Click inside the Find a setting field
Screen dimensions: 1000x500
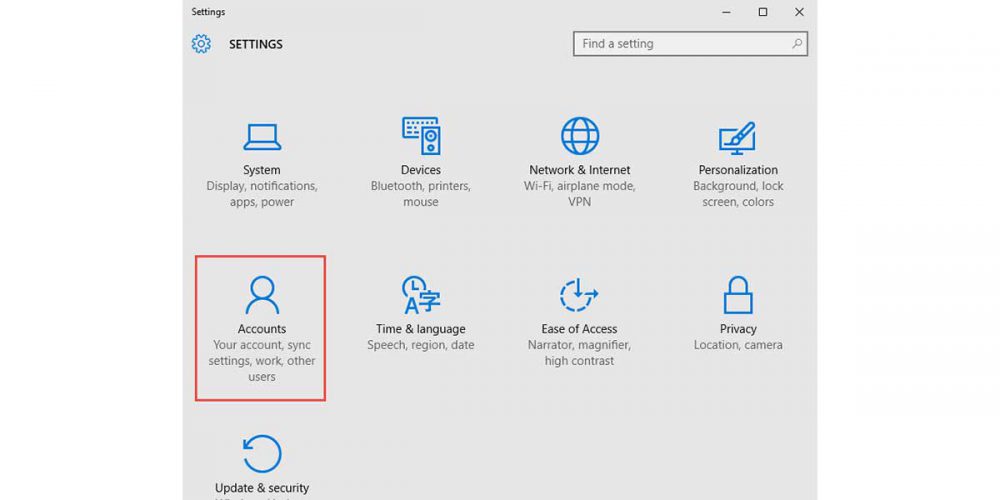[x=680, y=44]
